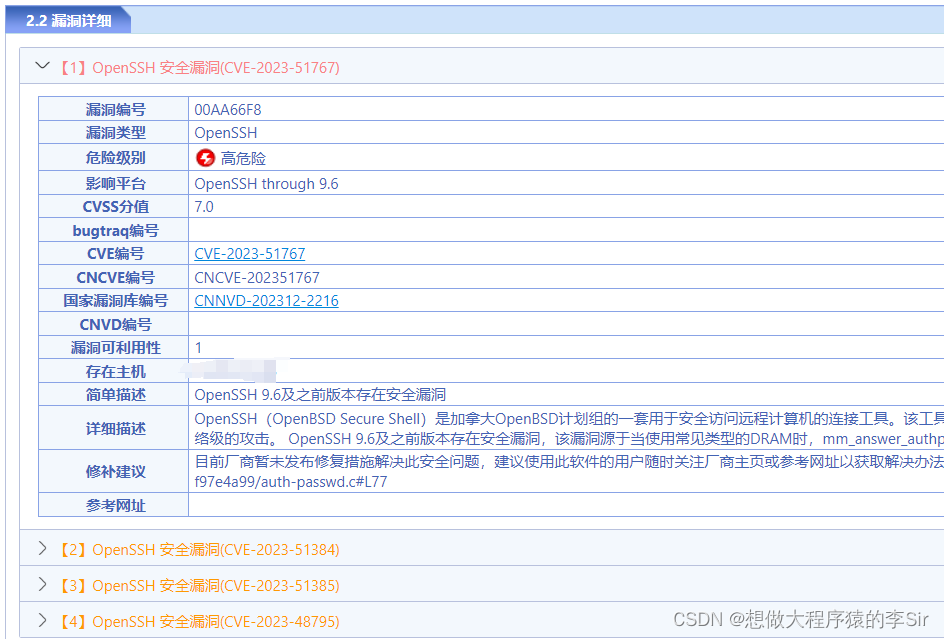Image resolution: width=944 pixels, height=639 pixels.
Task: Expand the CVE-2023-51384 vulnerability entry
Action: (x=42, y=548)
